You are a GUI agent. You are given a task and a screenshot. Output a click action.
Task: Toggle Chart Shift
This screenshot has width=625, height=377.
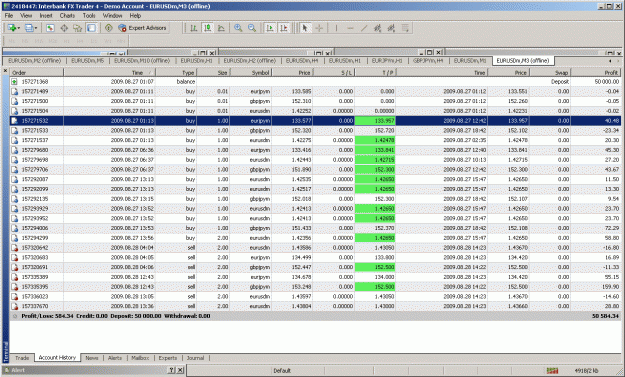tap(284, 28)
